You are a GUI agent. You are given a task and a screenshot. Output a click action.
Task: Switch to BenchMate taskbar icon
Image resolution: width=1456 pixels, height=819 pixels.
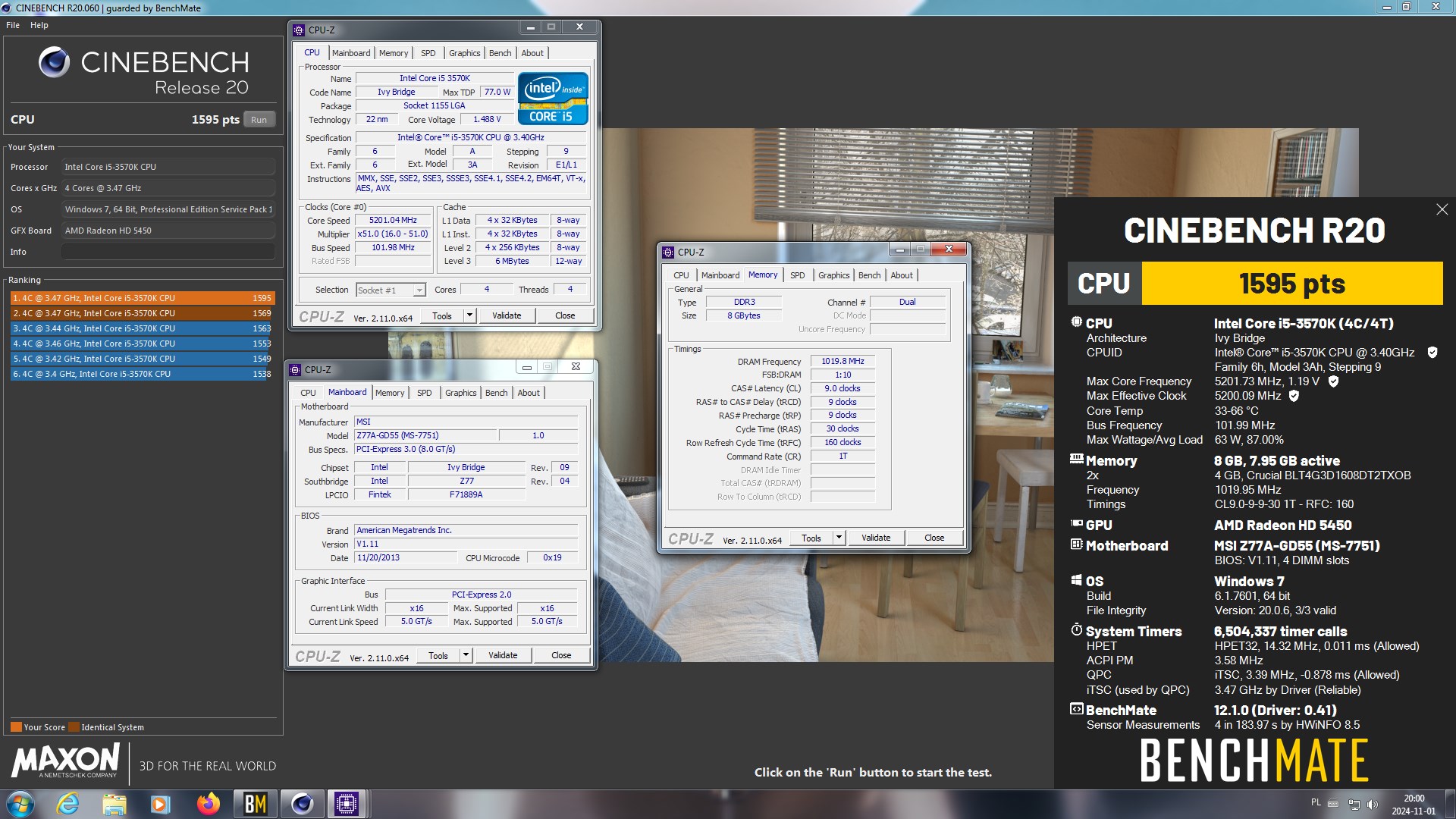pyautogui.click(x=255, y=804)
